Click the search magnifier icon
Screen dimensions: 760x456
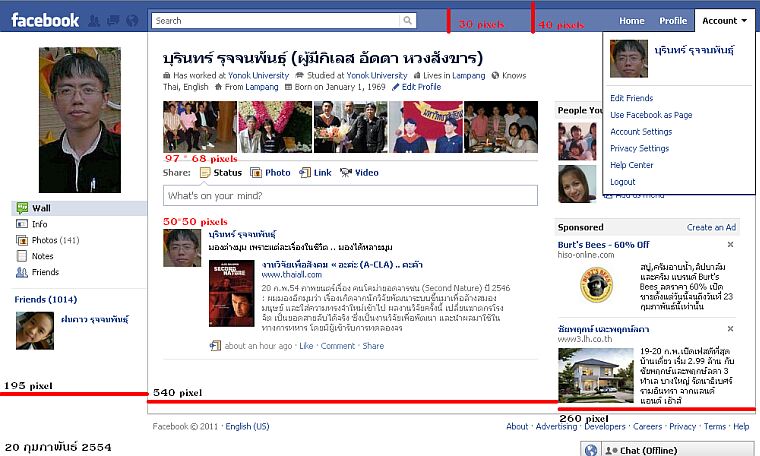[x=408, y=20]
